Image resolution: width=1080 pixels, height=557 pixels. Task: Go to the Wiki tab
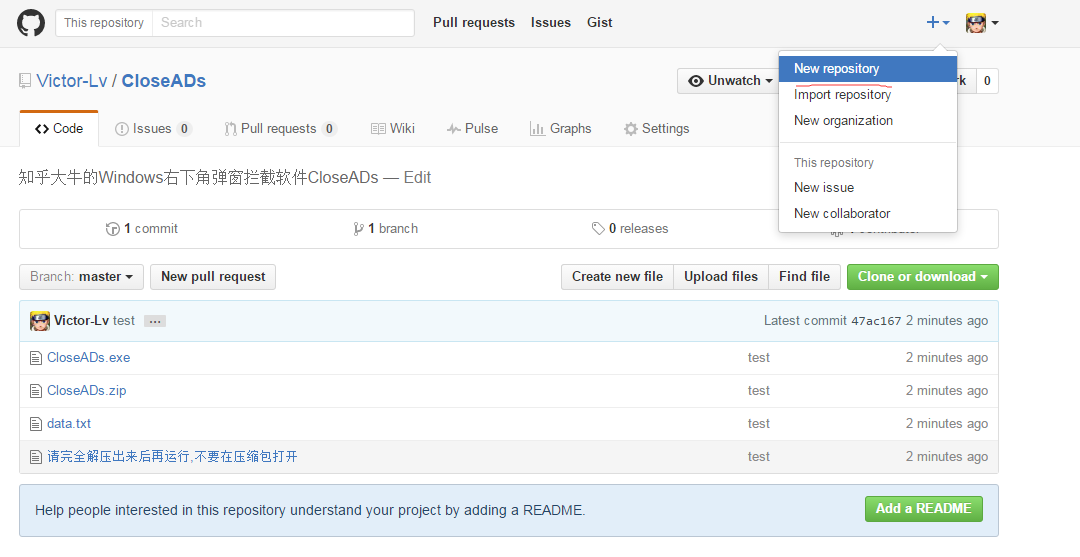393,129
